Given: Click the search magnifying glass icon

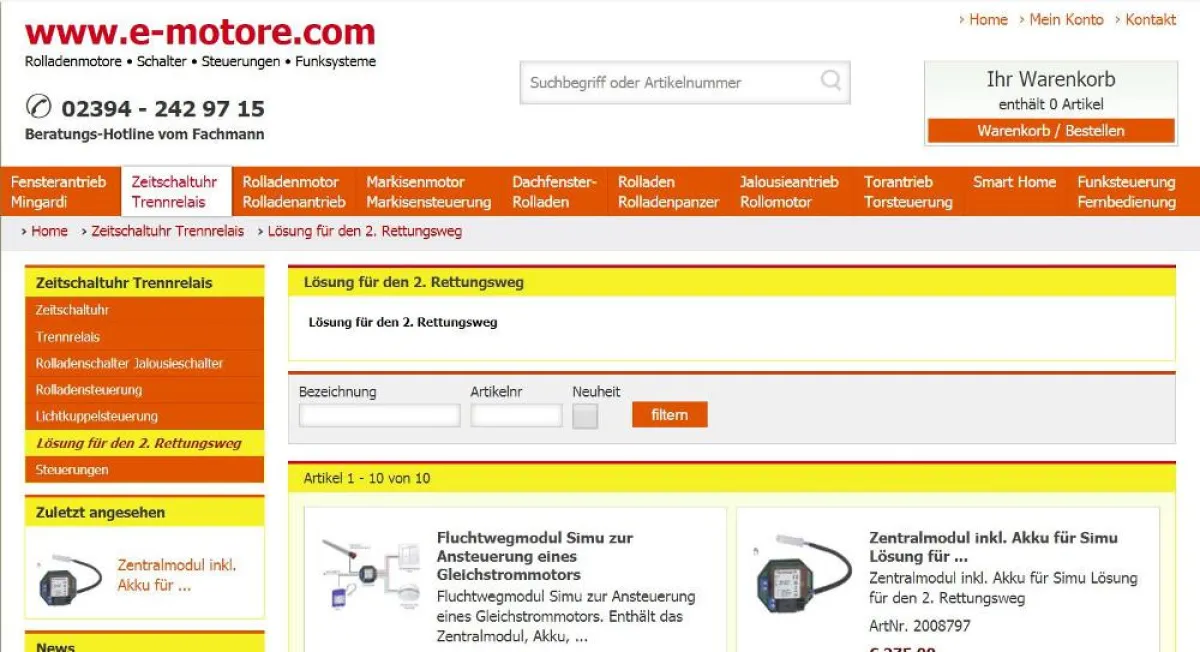Looking at the screenshot, I should point(830,83).
